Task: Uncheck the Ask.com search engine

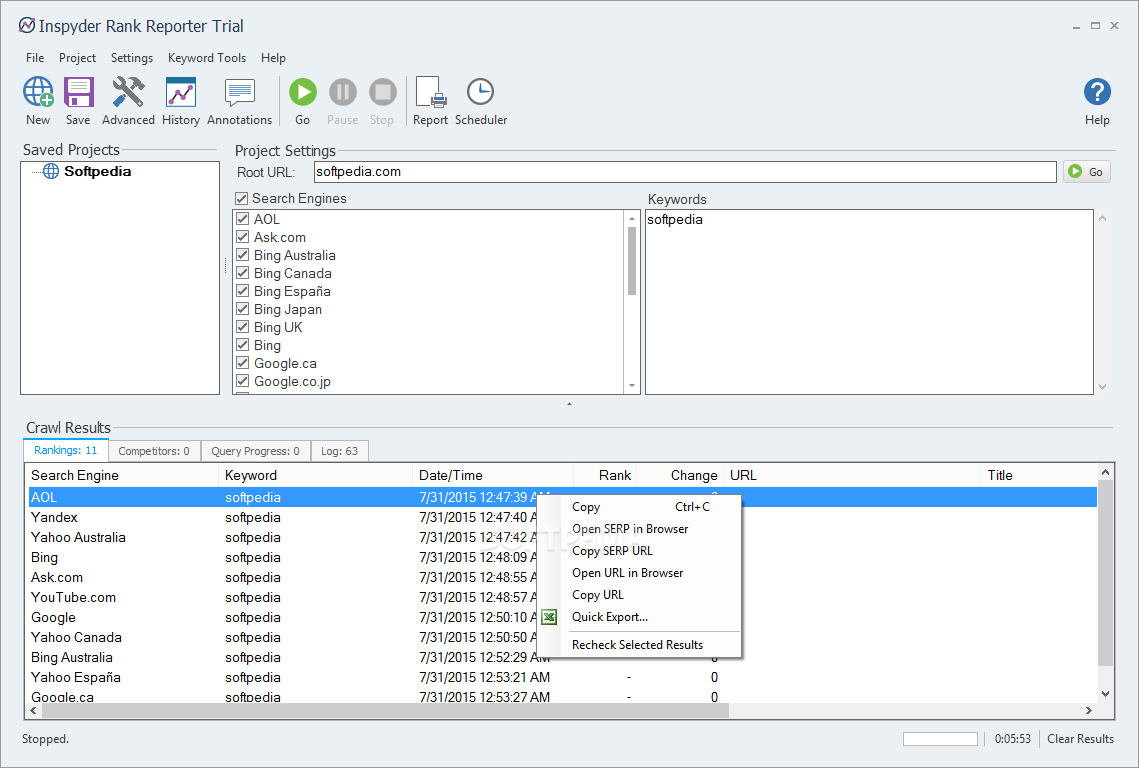Action: (243, 237)
